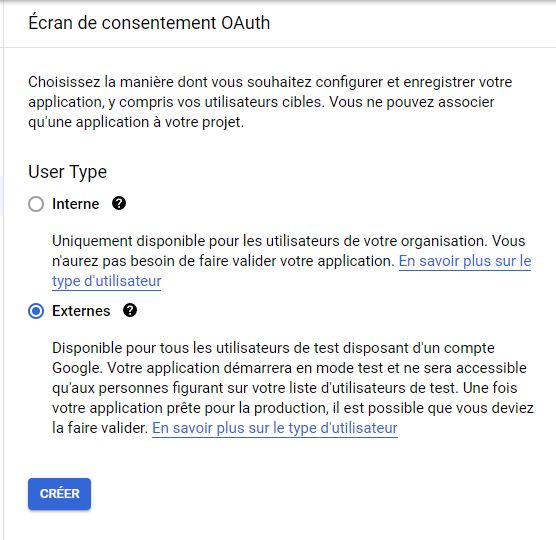This screenshot has width=556, height=540.
Task: Open the help icon beside Interne
Action: pos(119,204)
